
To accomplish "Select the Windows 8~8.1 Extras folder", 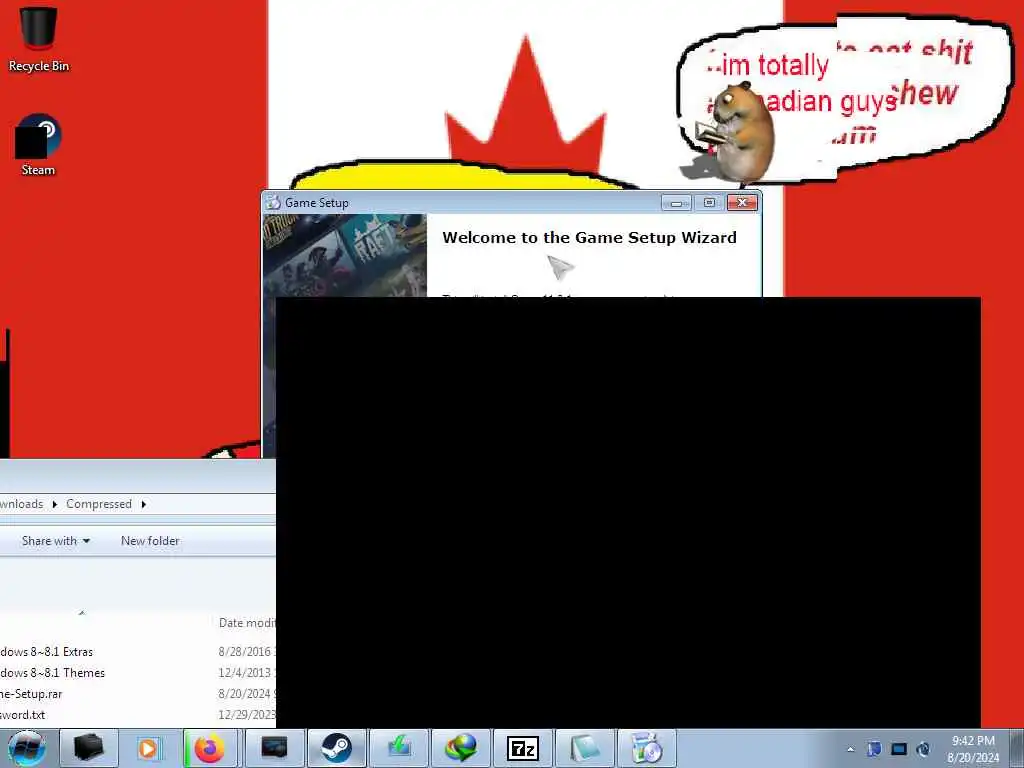I will pyautogui.click(x=46, y=652).
